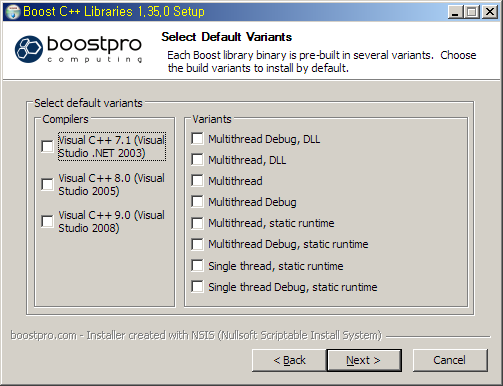
Task: Cancel the Boost setup
Action: (450, 360)
